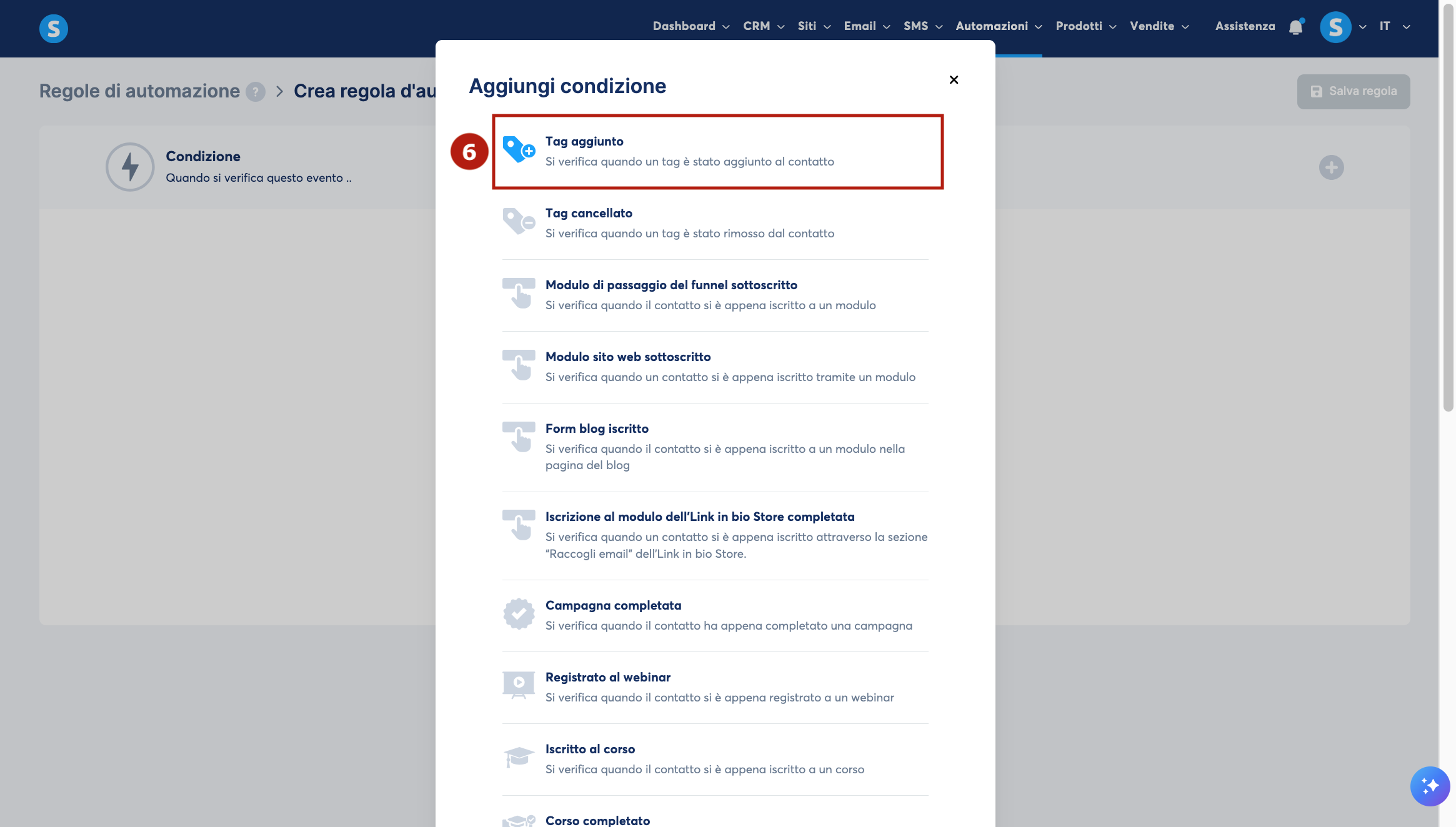1456x827 pixels.
Task: Select Campagna completata condition
Action: point(715,615)
